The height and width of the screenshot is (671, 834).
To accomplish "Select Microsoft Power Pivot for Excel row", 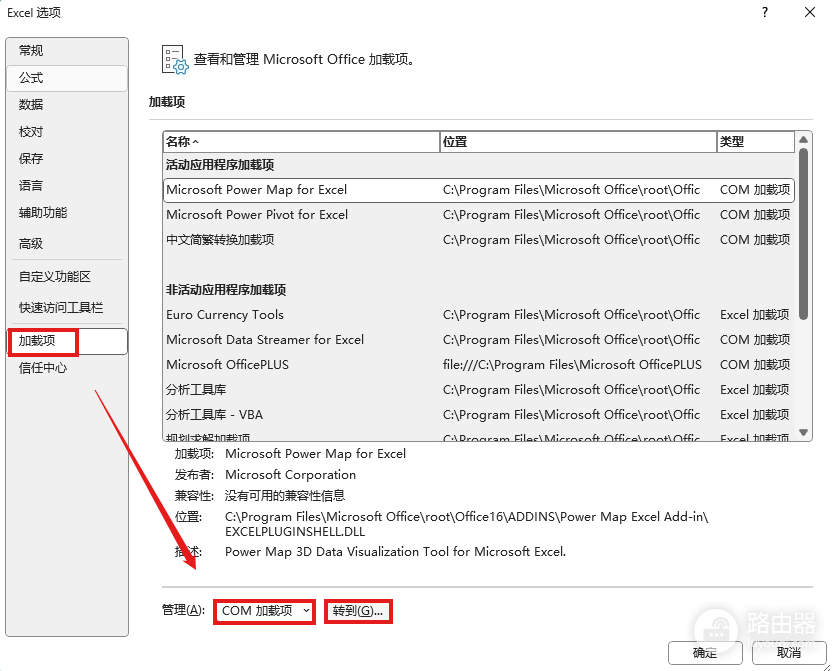I will pos(479,215).
